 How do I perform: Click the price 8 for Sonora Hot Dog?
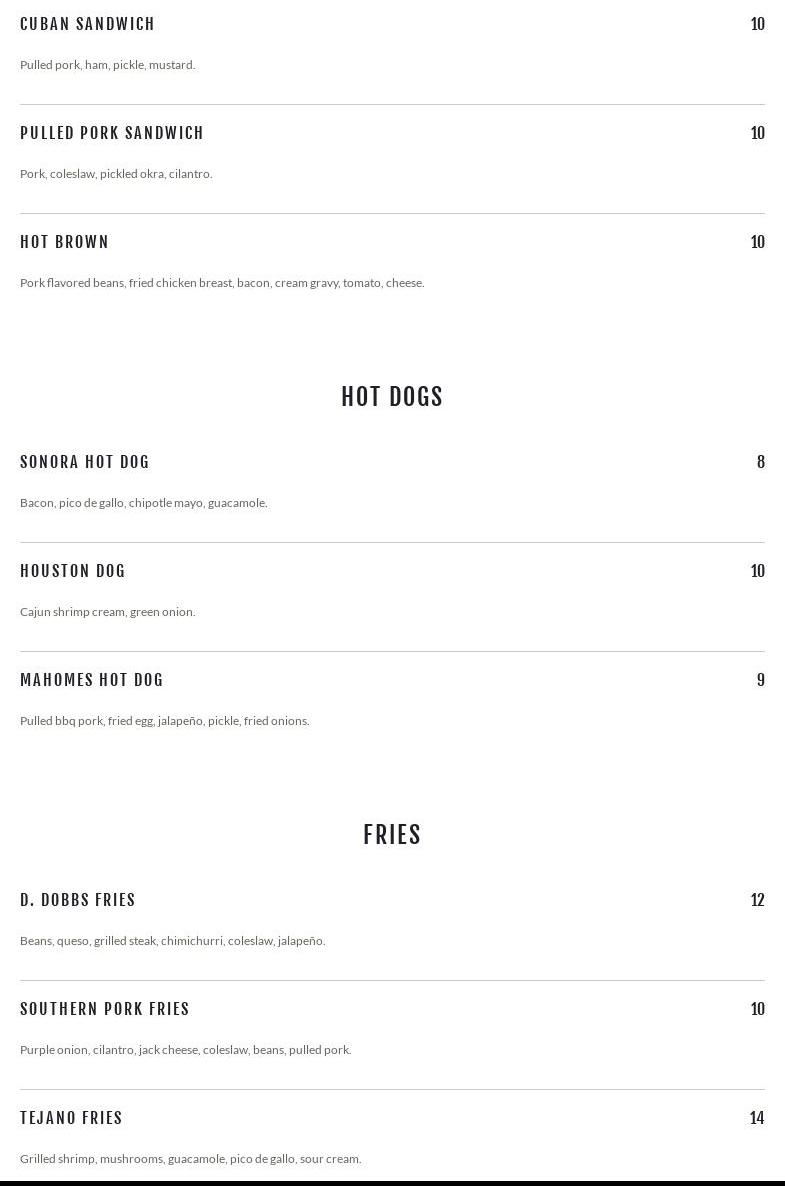tap(761, 462)
